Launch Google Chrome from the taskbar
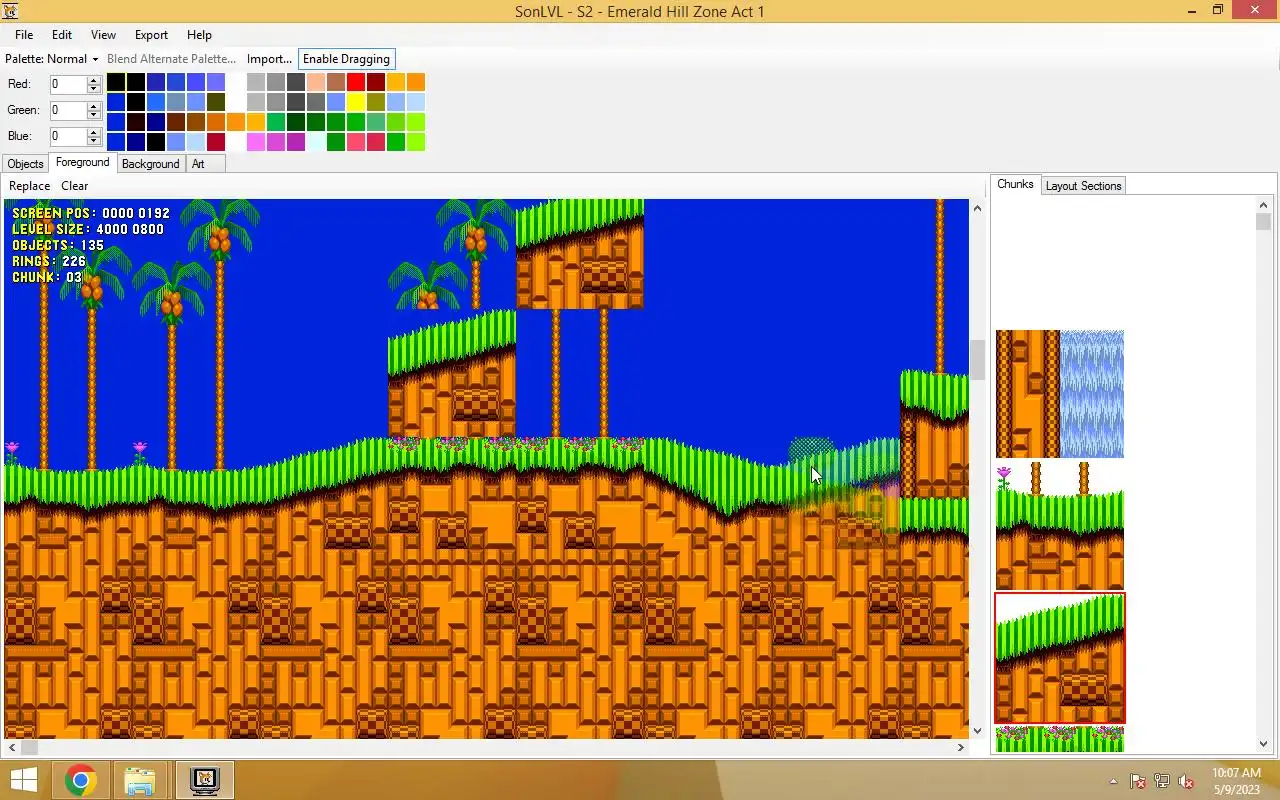Viewport: 1280px width, 800px height. tap(81, 780)
